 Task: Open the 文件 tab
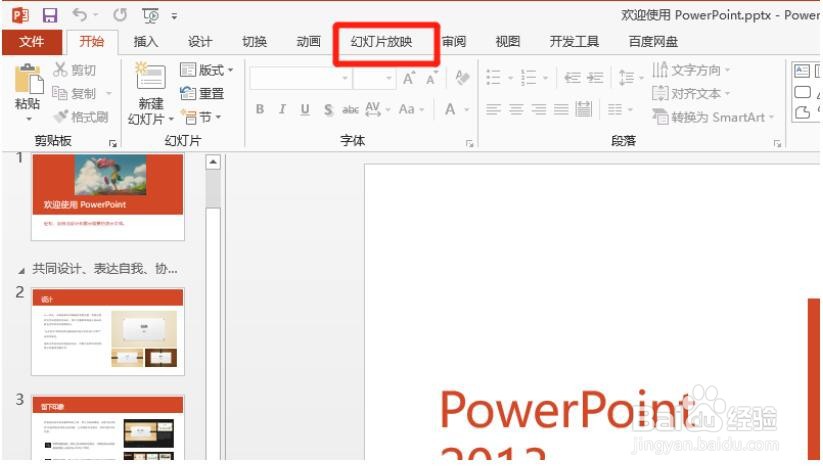click(31, 41)
